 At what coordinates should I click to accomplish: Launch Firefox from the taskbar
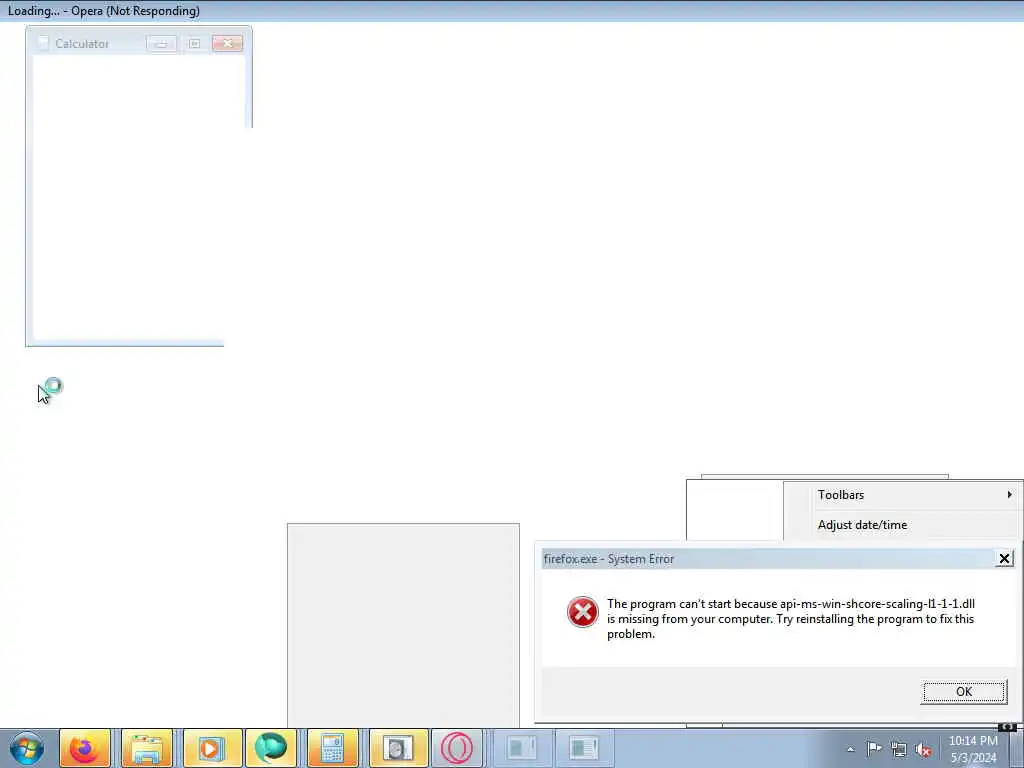[x=85, y=748]
